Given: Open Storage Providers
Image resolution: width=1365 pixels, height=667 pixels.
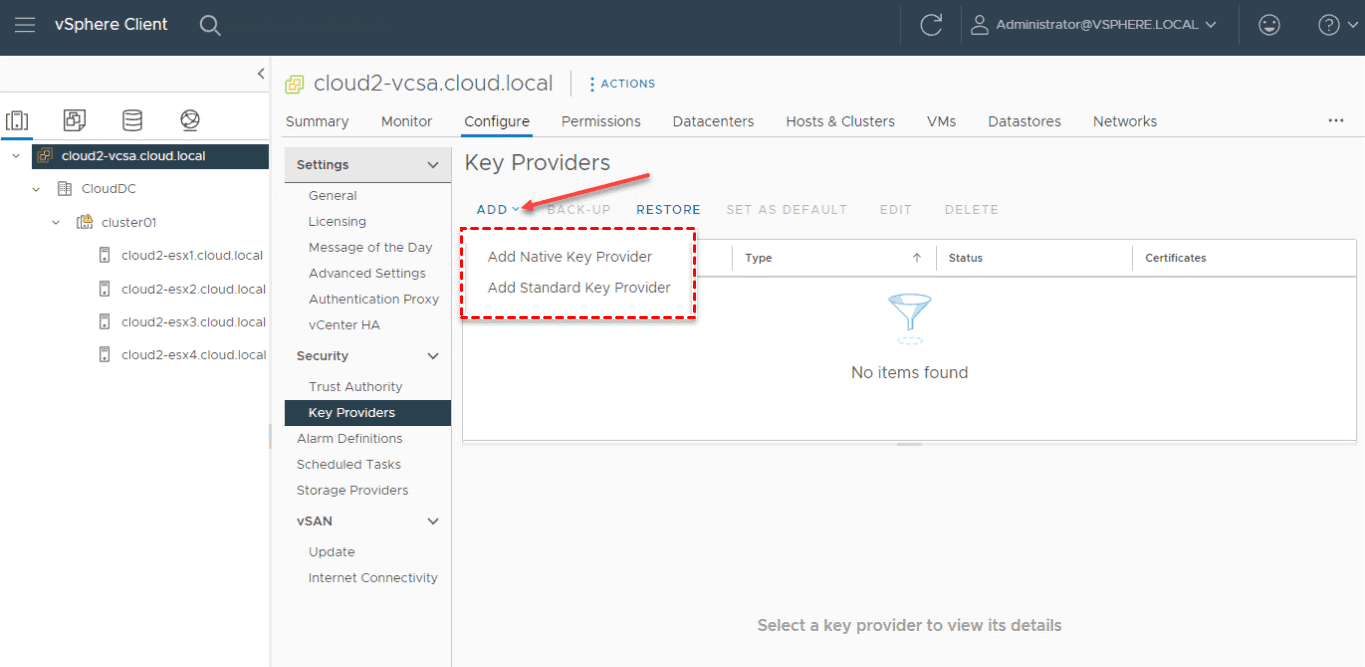Looking at the screenshot, I should (353, 490).
